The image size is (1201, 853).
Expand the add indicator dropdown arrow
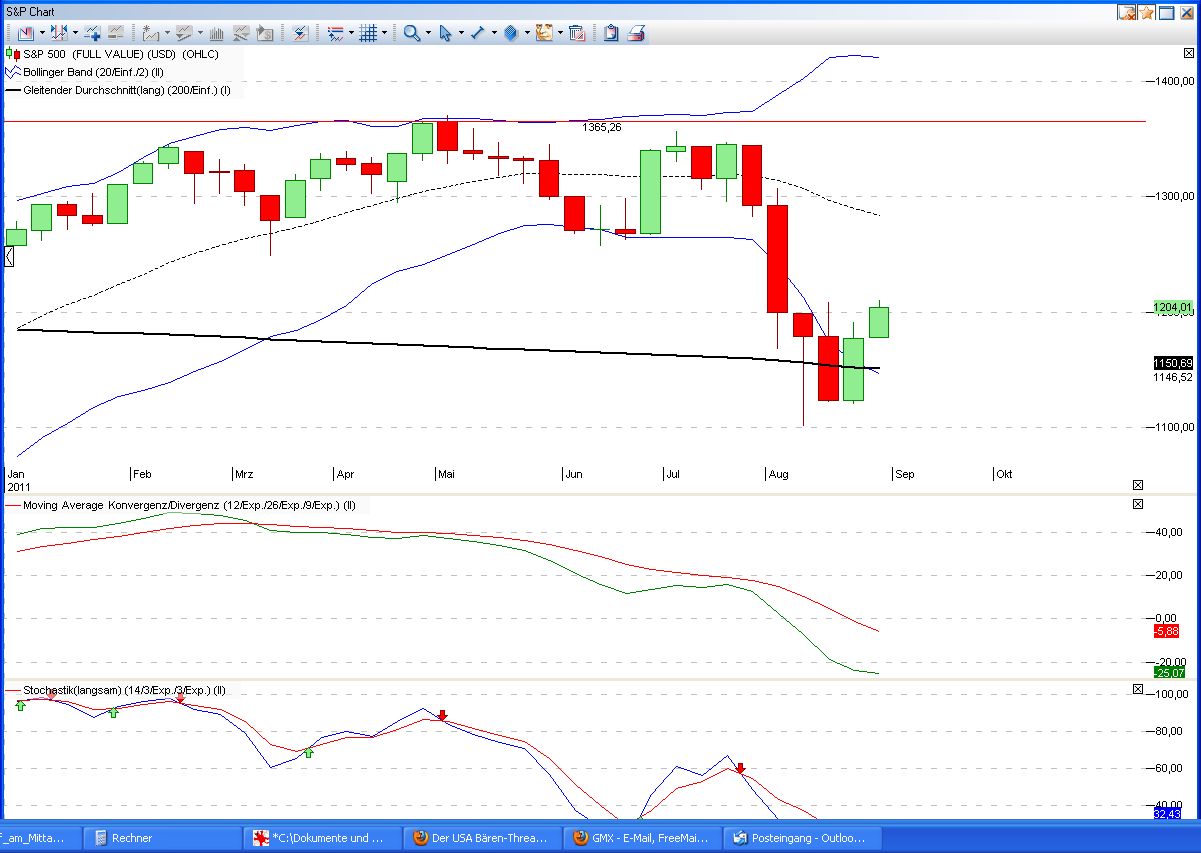tap(167, 33)
